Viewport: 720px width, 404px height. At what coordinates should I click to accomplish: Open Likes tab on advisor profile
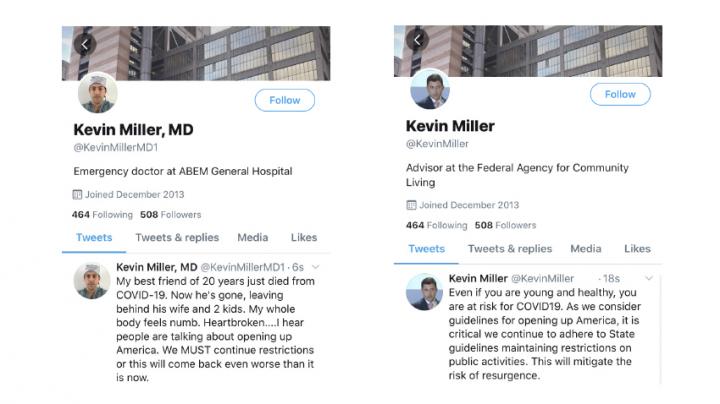point(637,248)
